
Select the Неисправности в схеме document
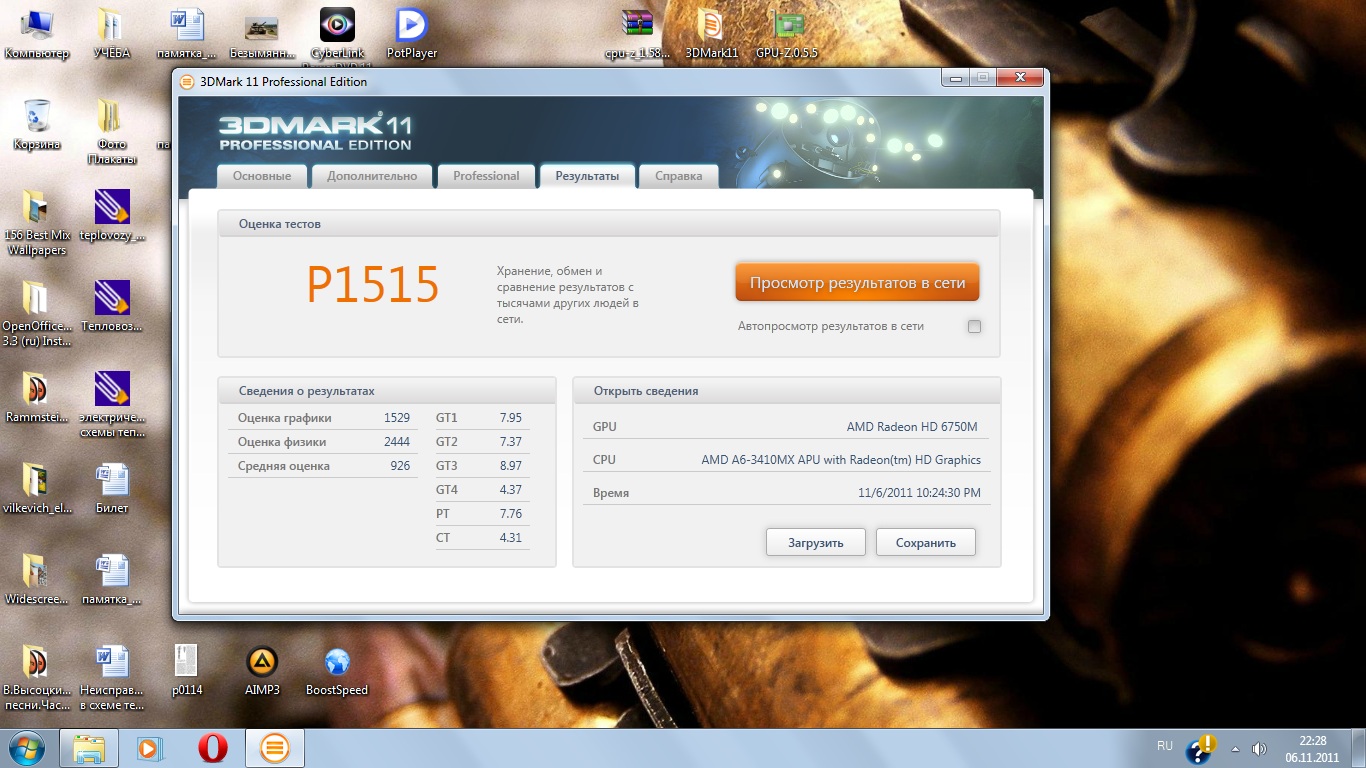coord(112,677)
